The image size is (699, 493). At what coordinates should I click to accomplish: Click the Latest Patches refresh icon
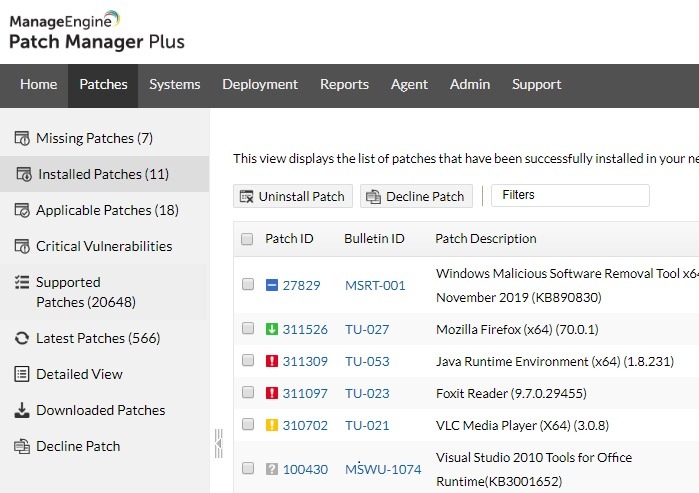click(22, 338)
